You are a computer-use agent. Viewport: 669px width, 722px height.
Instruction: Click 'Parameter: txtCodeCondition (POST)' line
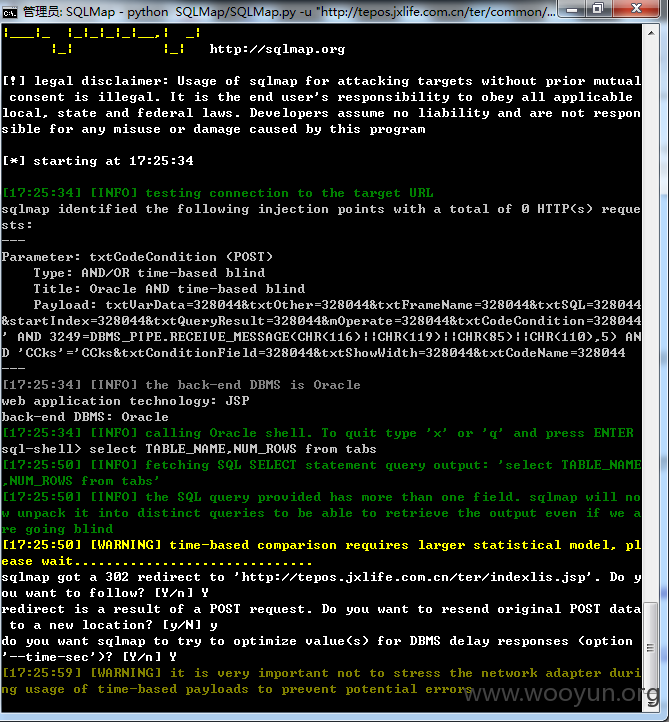(137, 257)
